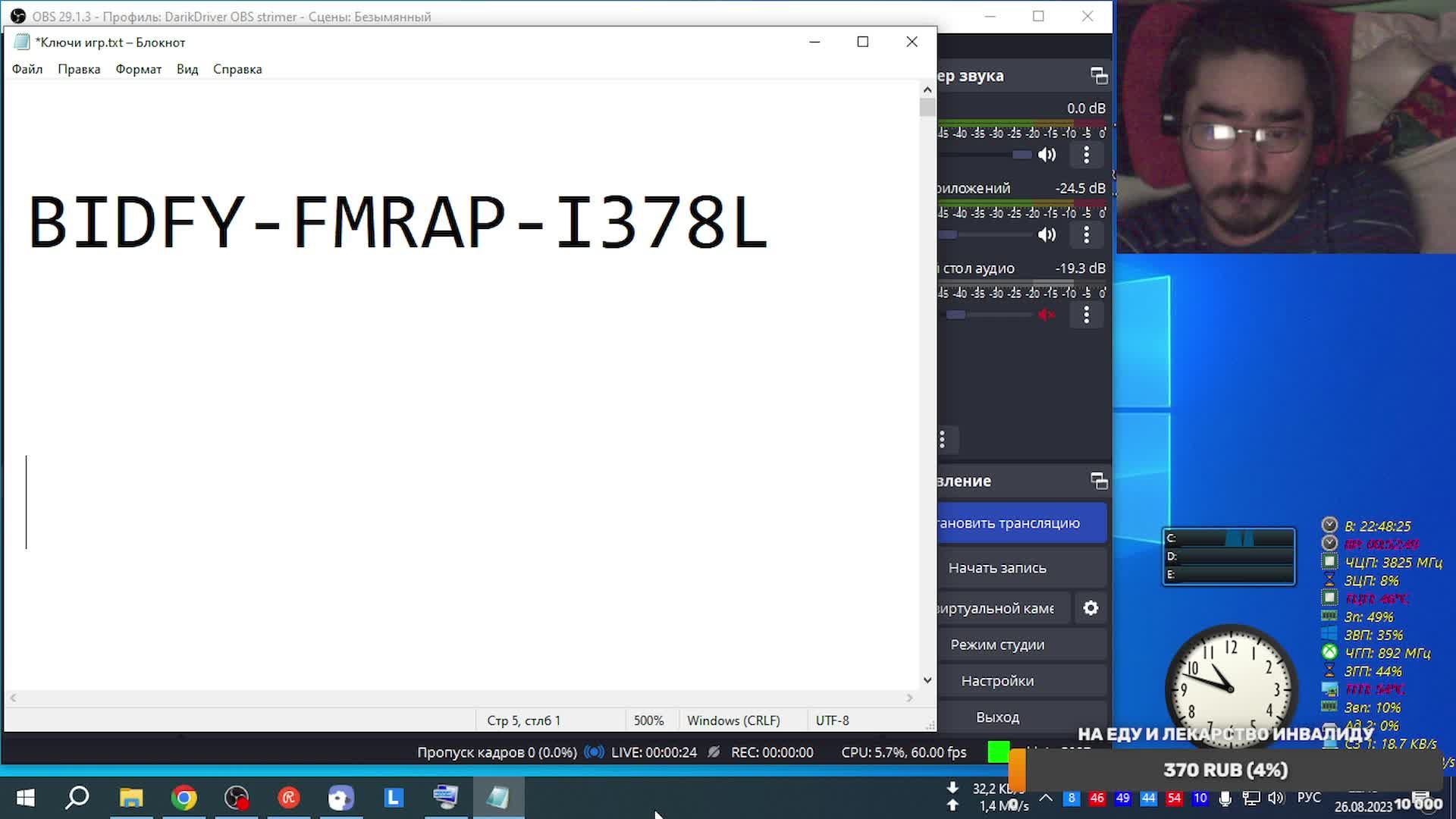Open File Explorer from taskbar
The height and width of the screenshot is (819, 1456).
131,798
